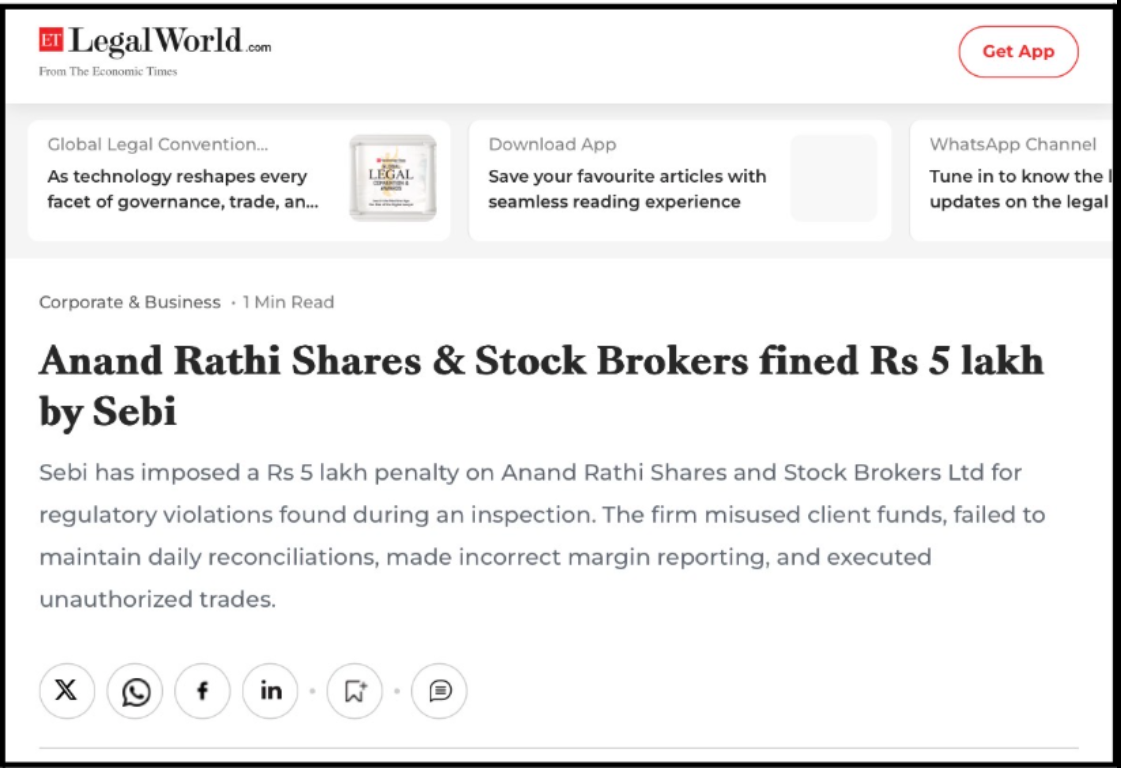This screenshot has height=768, width=1121.
Task: Open the comments on this article
Action: click(x=440, y=690)
